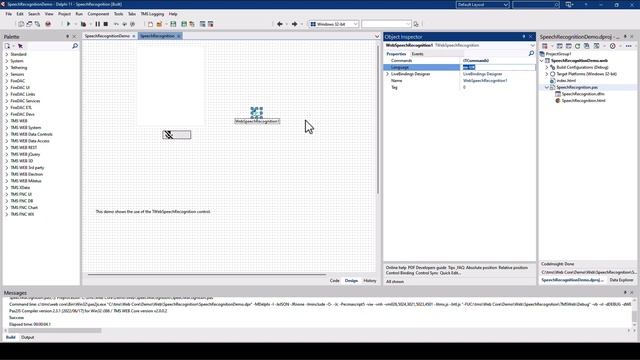
Task: Edit the Language property value field
Action: pyautogui.click(x=498, y=67)
